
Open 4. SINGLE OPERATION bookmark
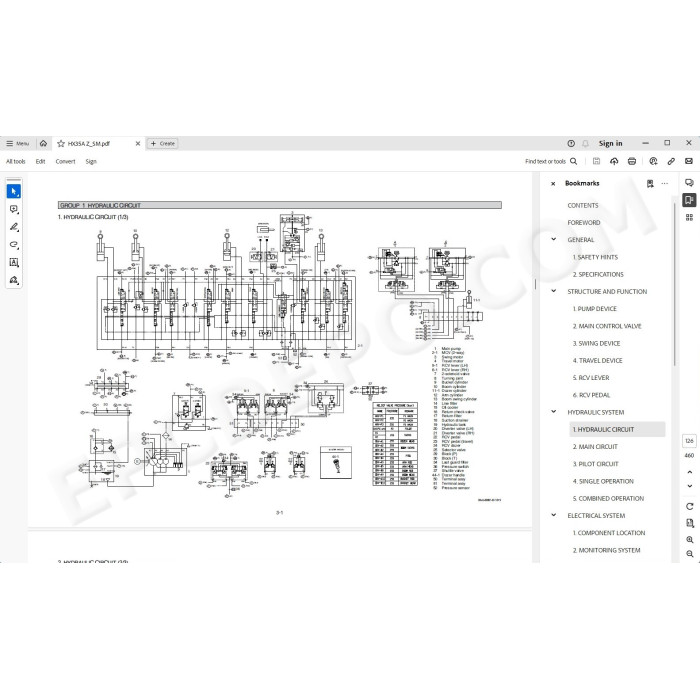point(603,481)
